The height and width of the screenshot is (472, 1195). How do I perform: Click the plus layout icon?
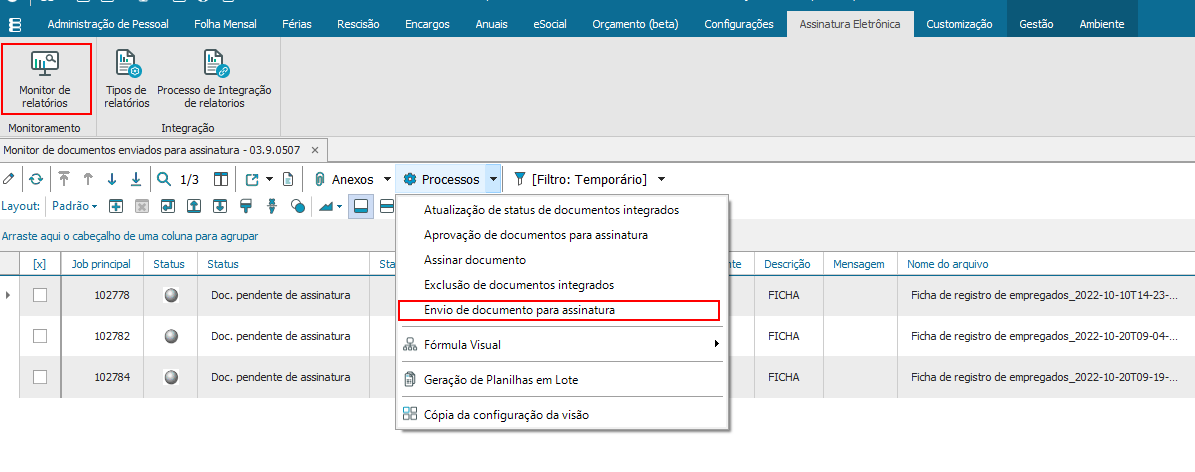click(117, 205)
